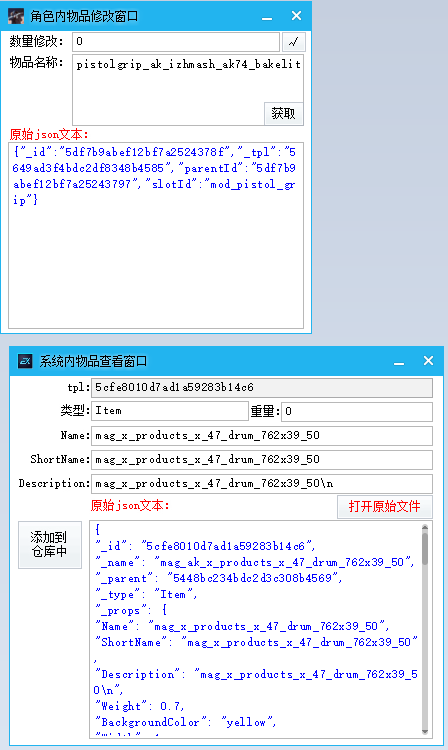Click the 数量修改 input field
This screenshot has width=448, height=750.
pyautogui.click(x=176, y=42)
